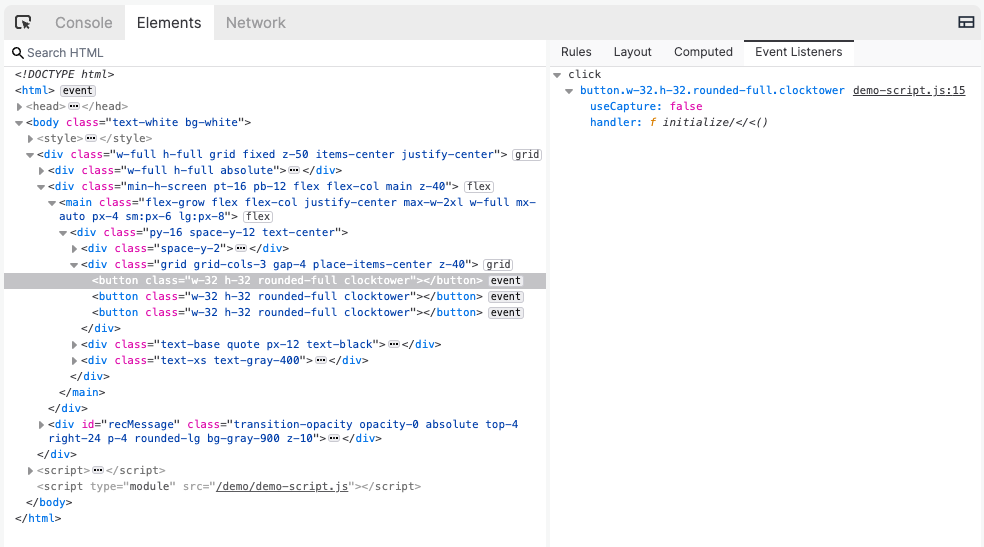Screen dimensions: 984x547
Task: Toggle grid badge on the fixed z-50 div
Action: click(x=527, y=154)
